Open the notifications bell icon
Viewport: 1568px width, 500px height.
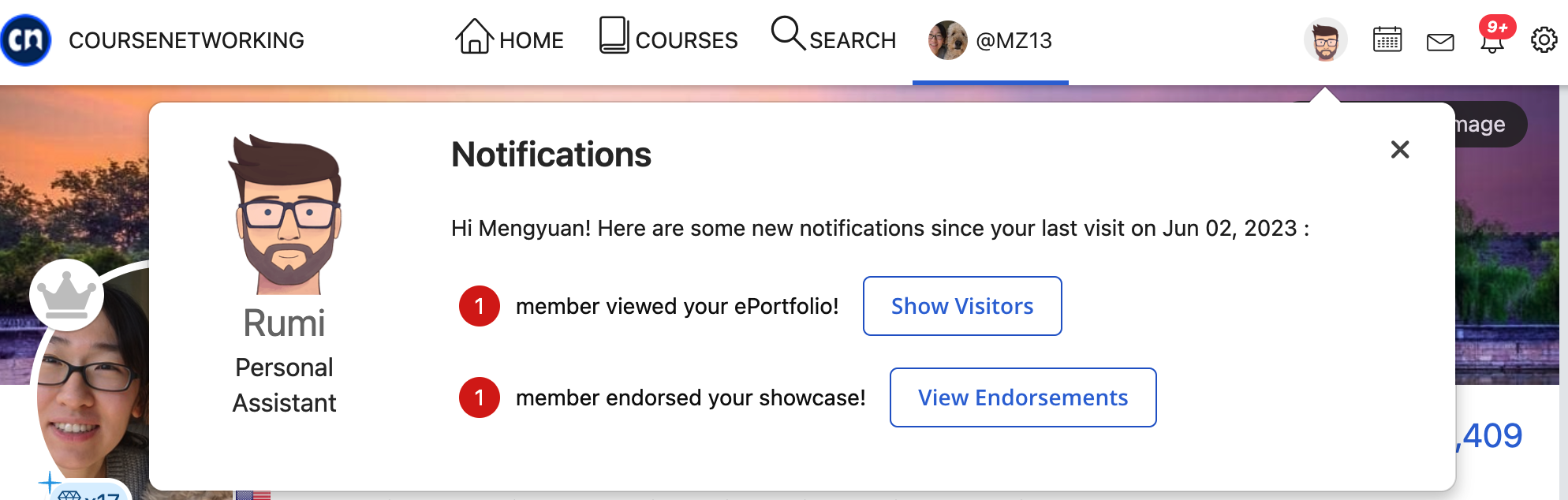pos(1491,43)
